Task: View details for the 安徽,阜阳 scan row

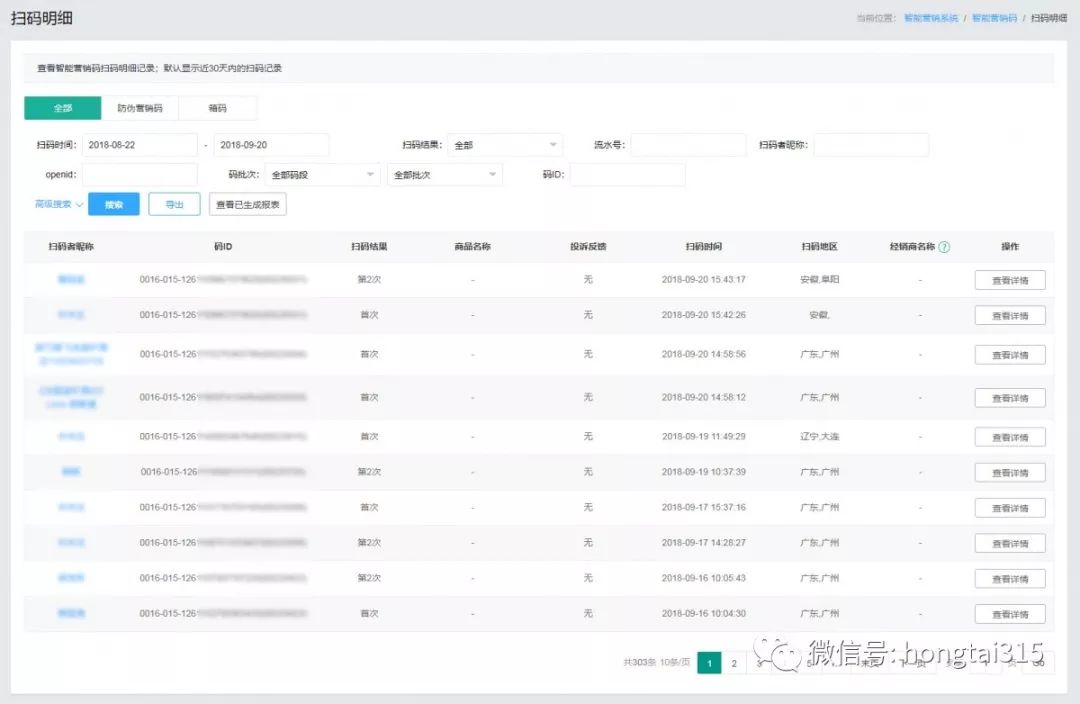Action: pyautogui.click(x=1010, y=281)
